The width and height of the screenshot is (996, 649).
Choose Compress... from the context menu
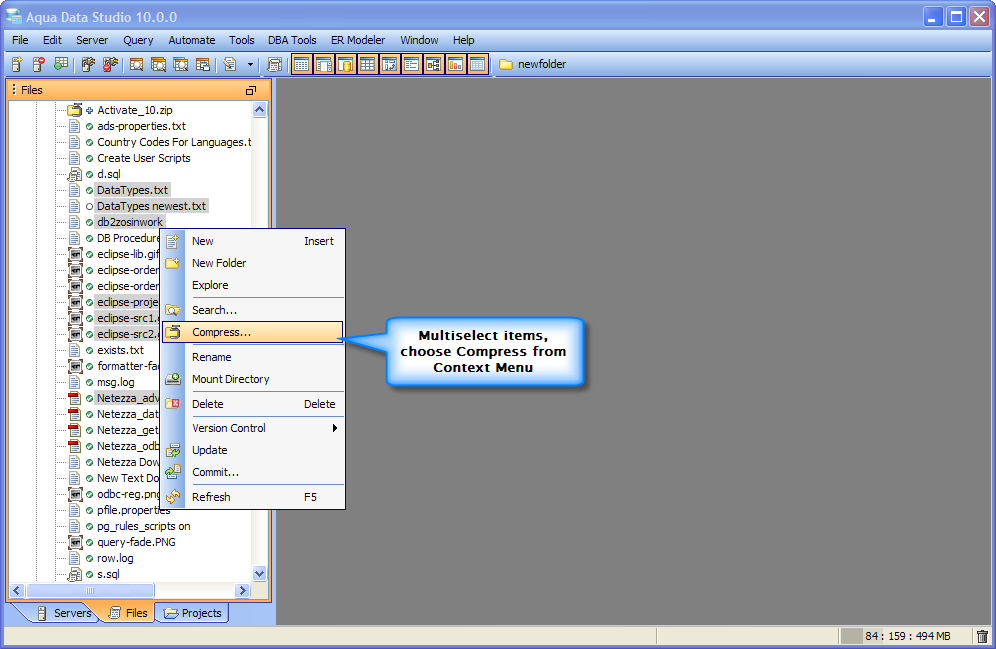click(253, 332)
